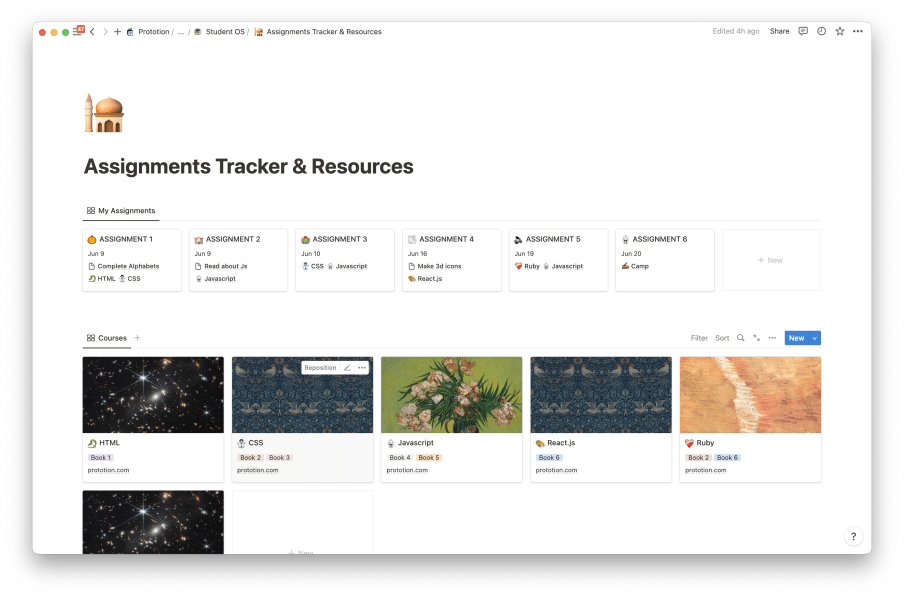Open Courses view options three dots
The image size is (904, 597).
(x=772, y=338)
